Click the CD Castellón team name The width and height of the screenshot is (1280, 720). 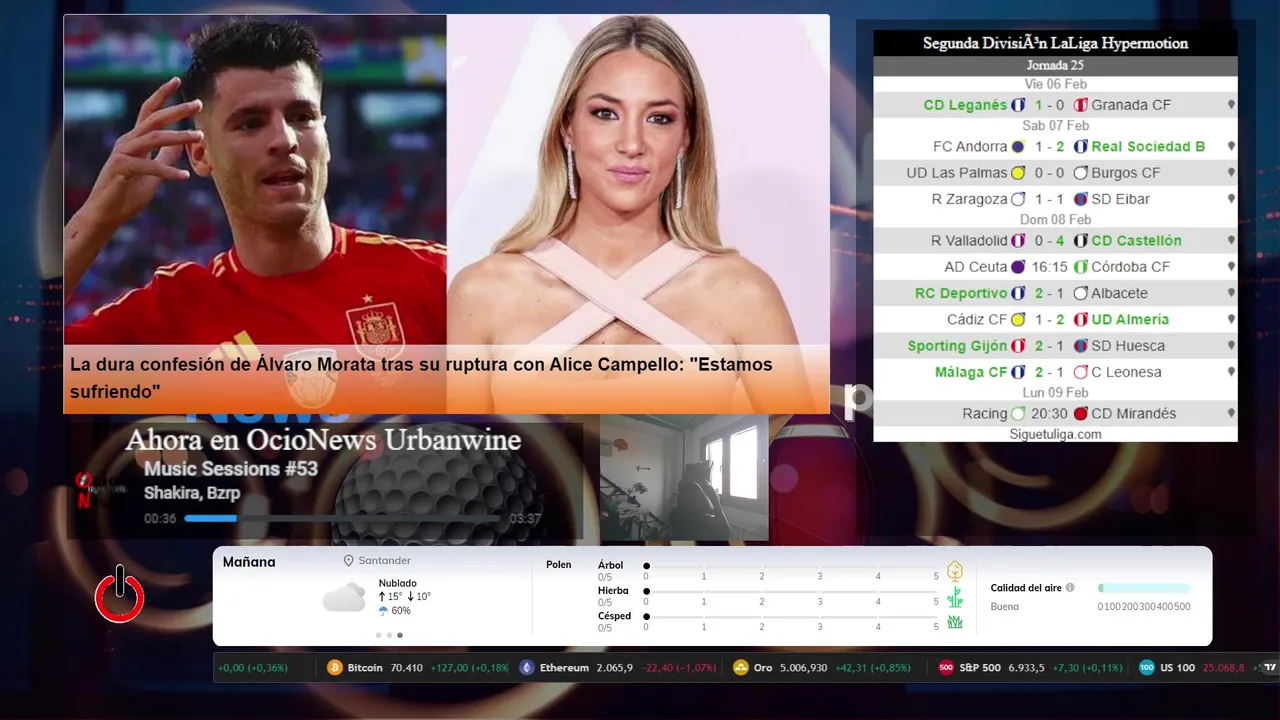point(1136,241)
